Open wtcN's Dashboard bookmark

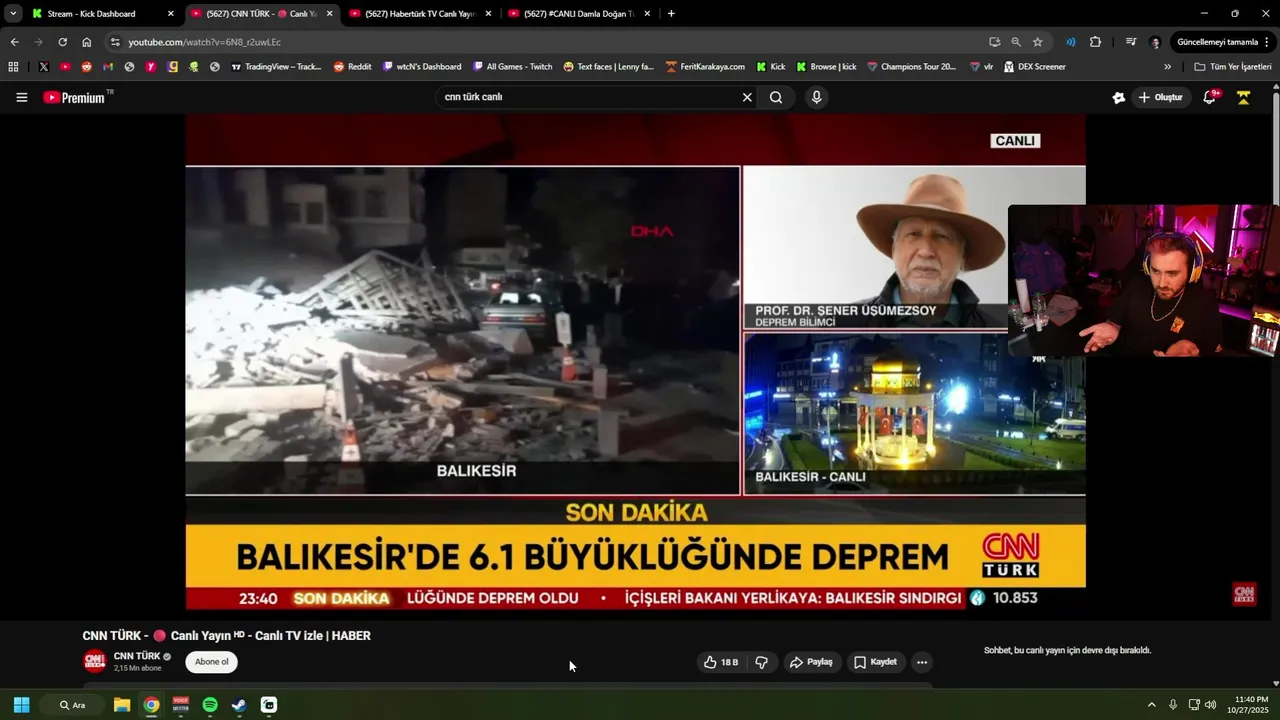(422, 67)
